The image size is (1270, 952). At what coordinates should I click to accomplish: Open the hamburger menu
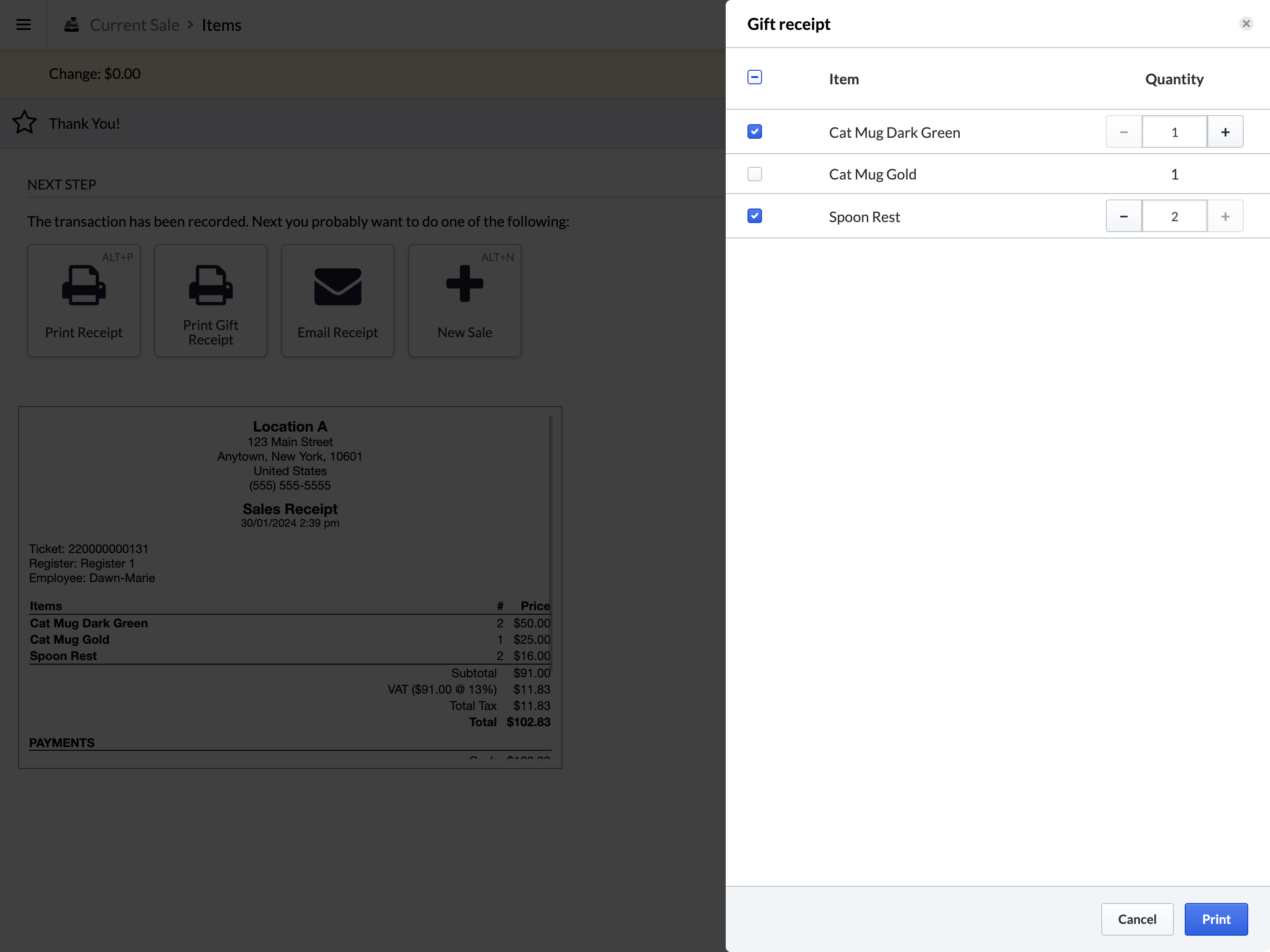(x=24, y=24)
